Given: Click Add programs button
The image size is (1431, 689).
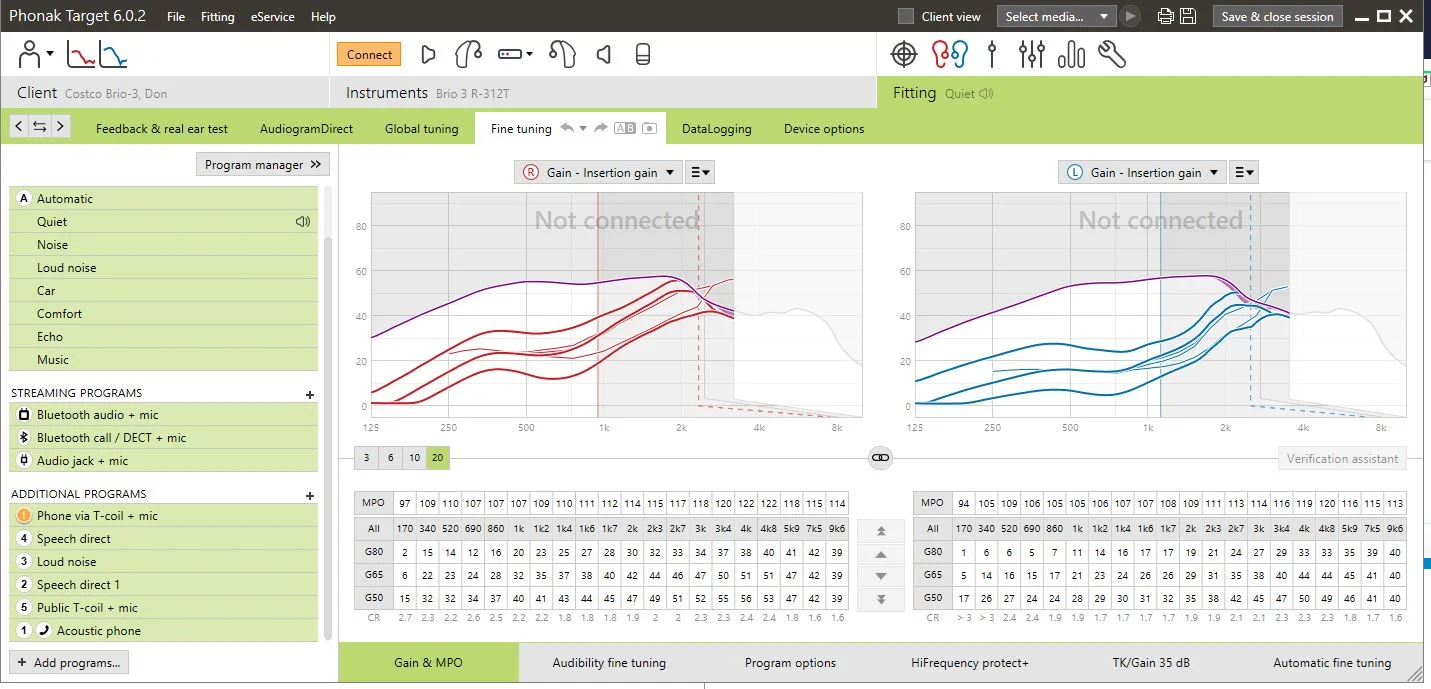Looking at the screenshot, I should click(69, 662).
